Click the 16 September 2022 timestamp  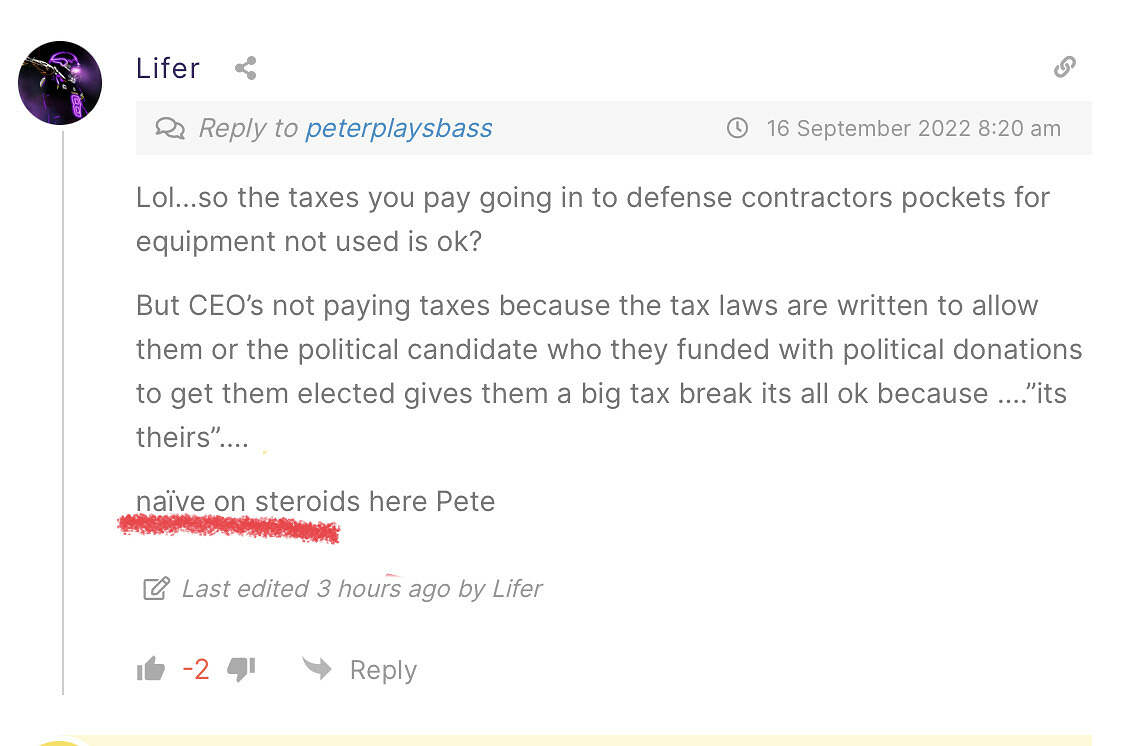913,128
